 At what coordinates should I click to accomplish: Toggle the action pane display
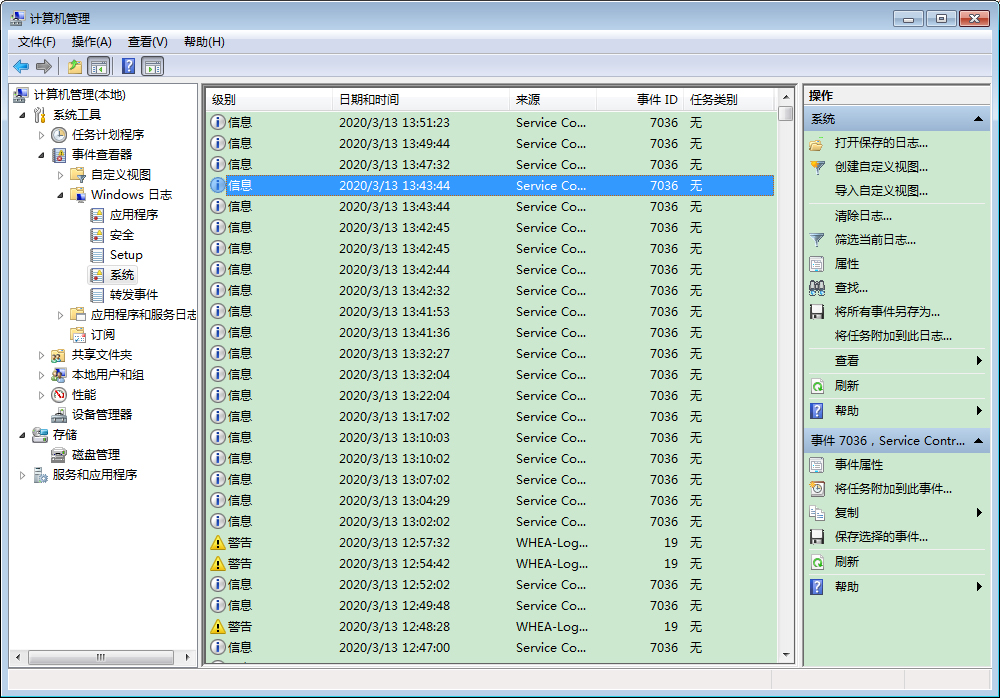coord(151,66)
